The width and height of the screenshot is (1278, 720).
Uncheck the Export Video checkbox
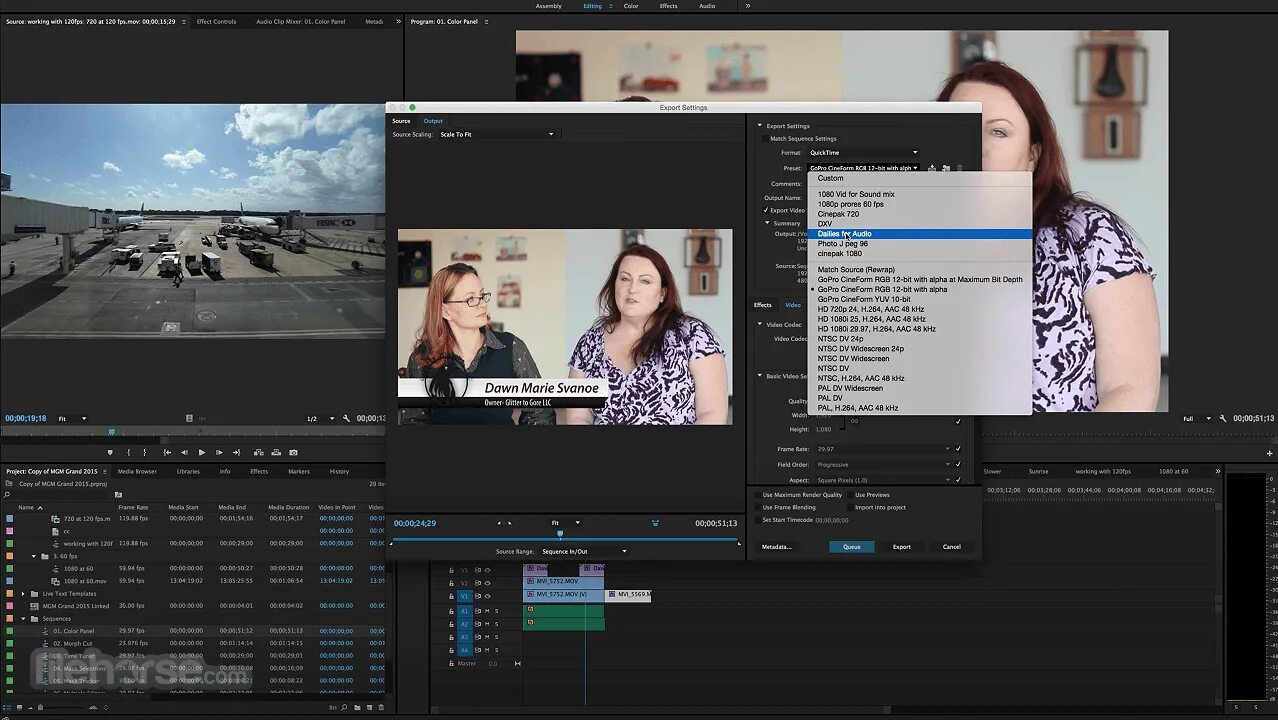(x=766, y=211)
